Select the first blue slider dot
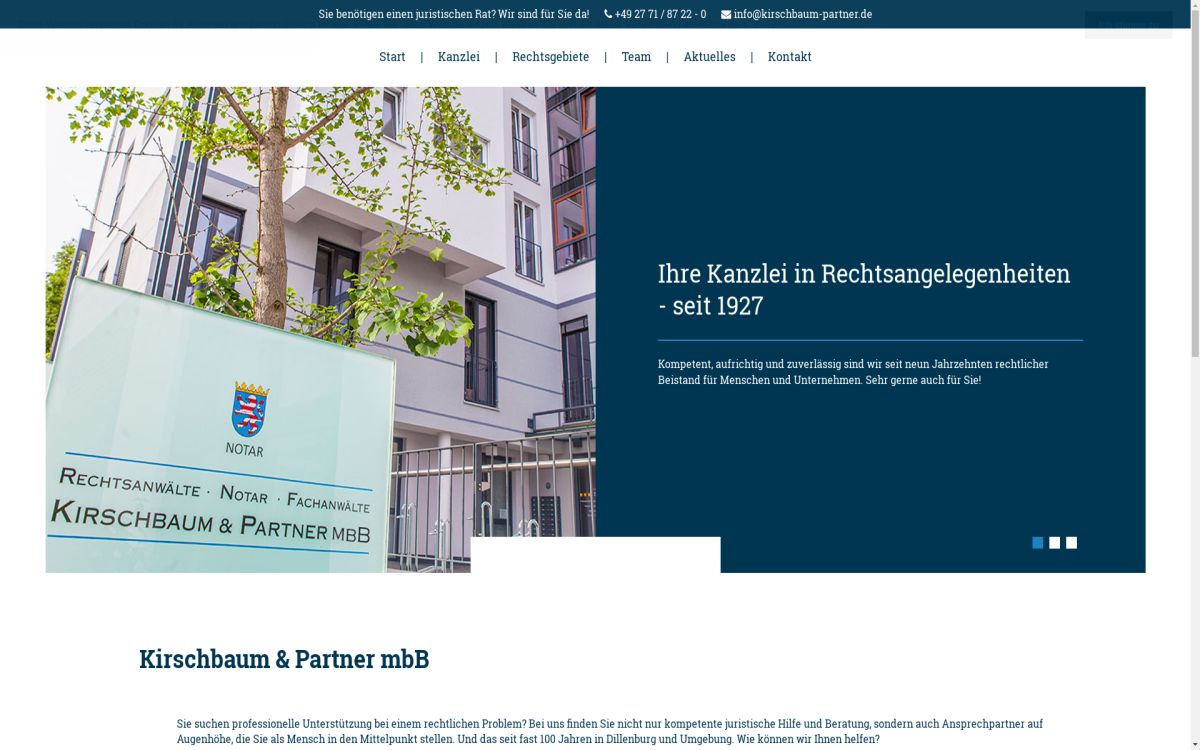Screen dimensions: 1200x750 (1037, 543)
